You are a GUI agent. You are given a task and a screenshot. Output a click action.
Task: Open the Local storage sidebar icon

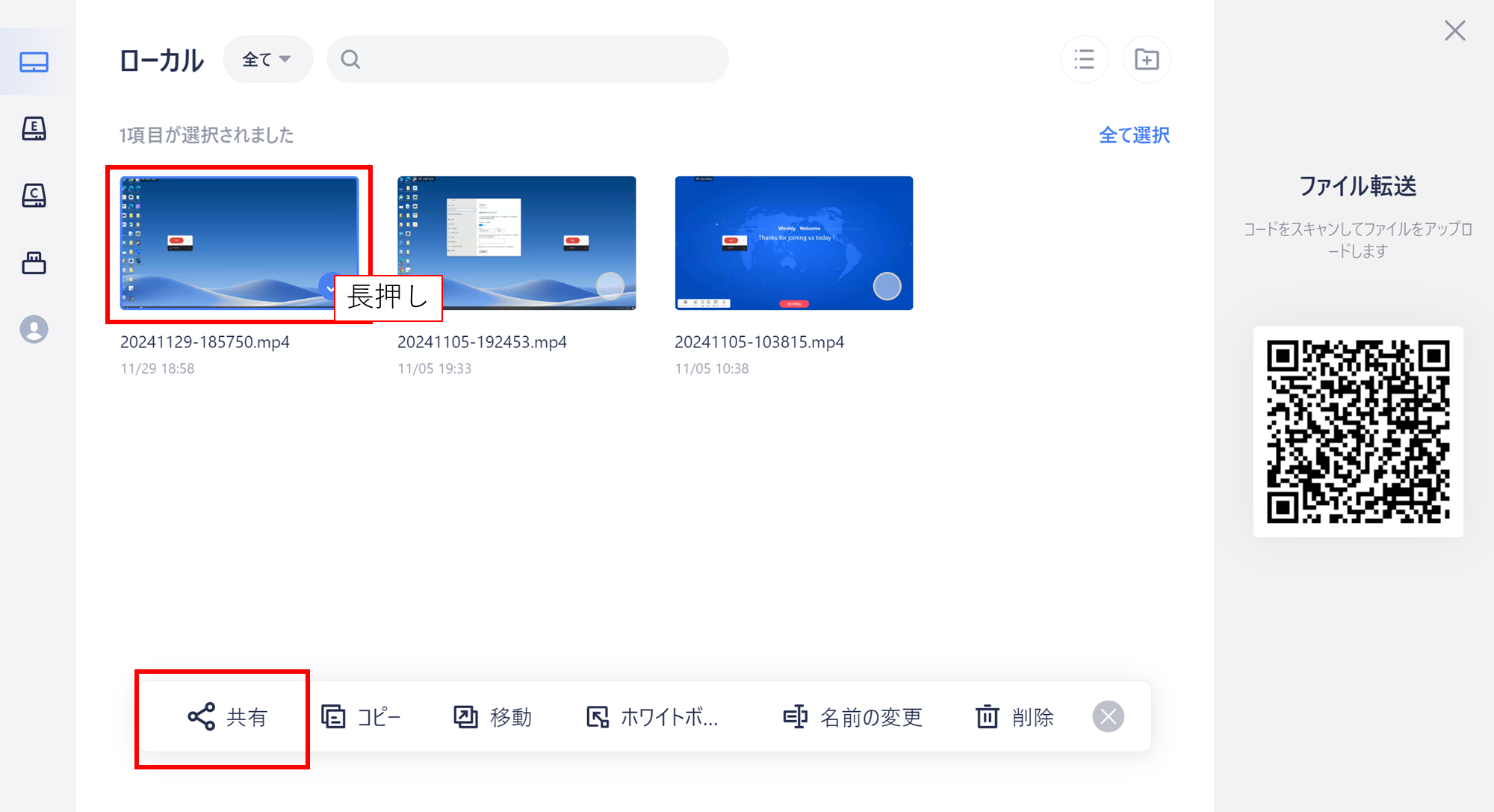[x=34, y=62]
